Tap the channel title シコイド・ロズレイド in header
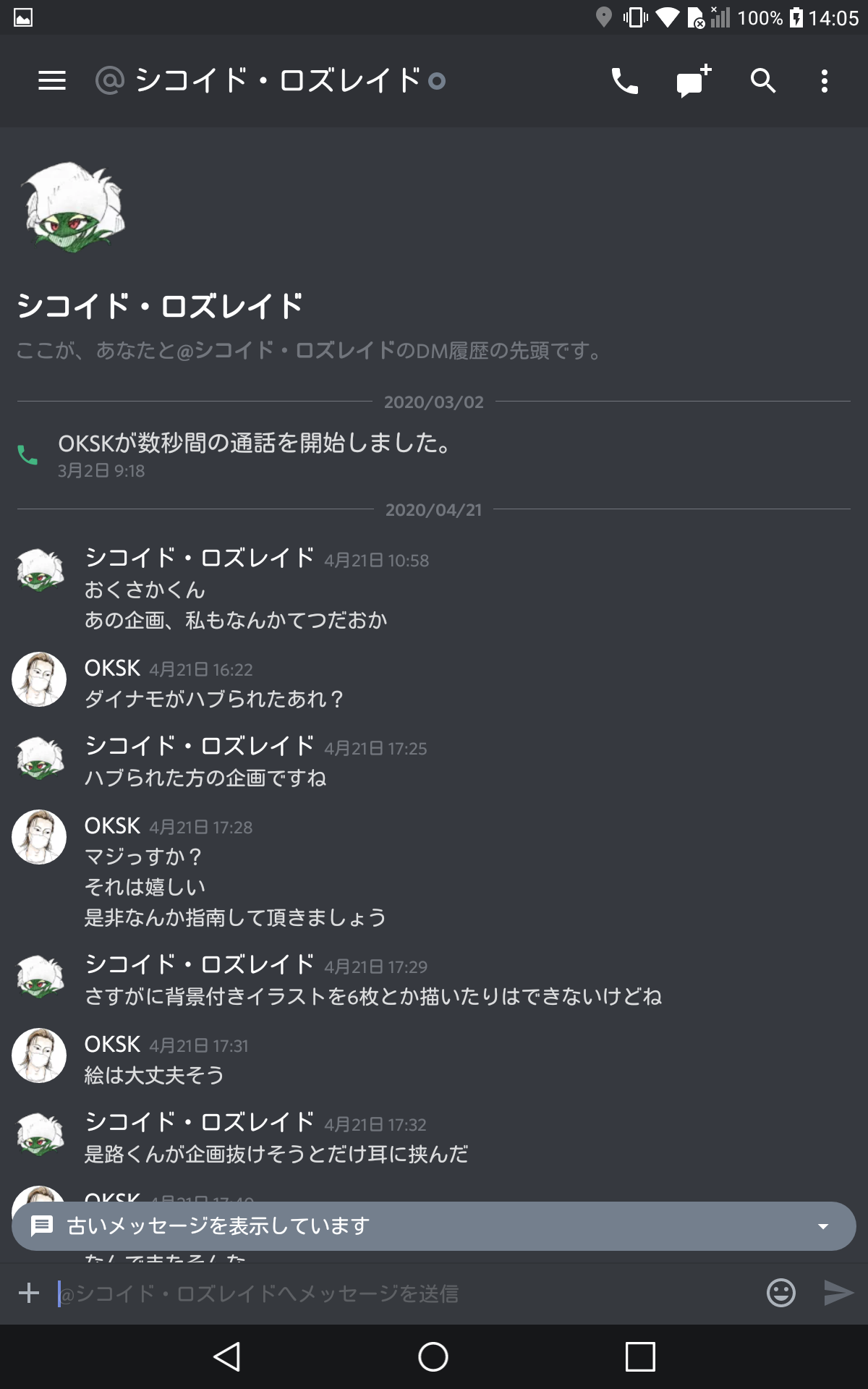Image resolution: width=868 pixels, height=1389 pixels. pos(278,80)
